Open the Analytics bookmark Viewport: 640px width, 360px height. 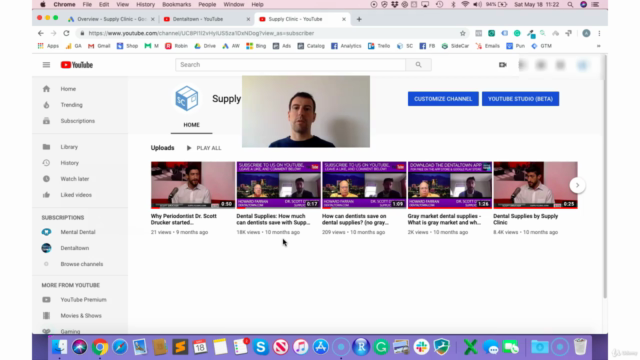346,46
